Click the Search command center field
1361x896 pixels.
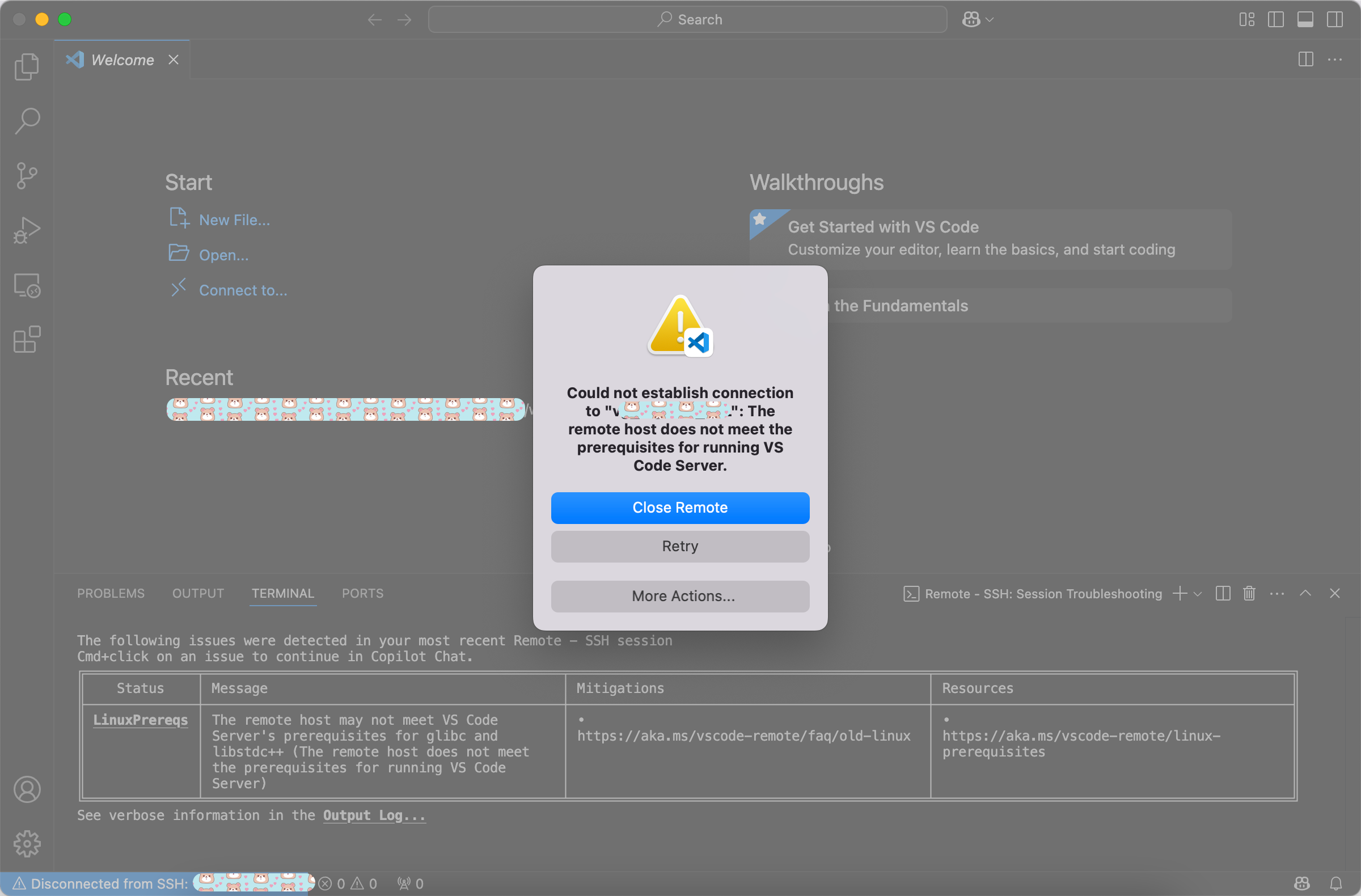coord(687,19)
